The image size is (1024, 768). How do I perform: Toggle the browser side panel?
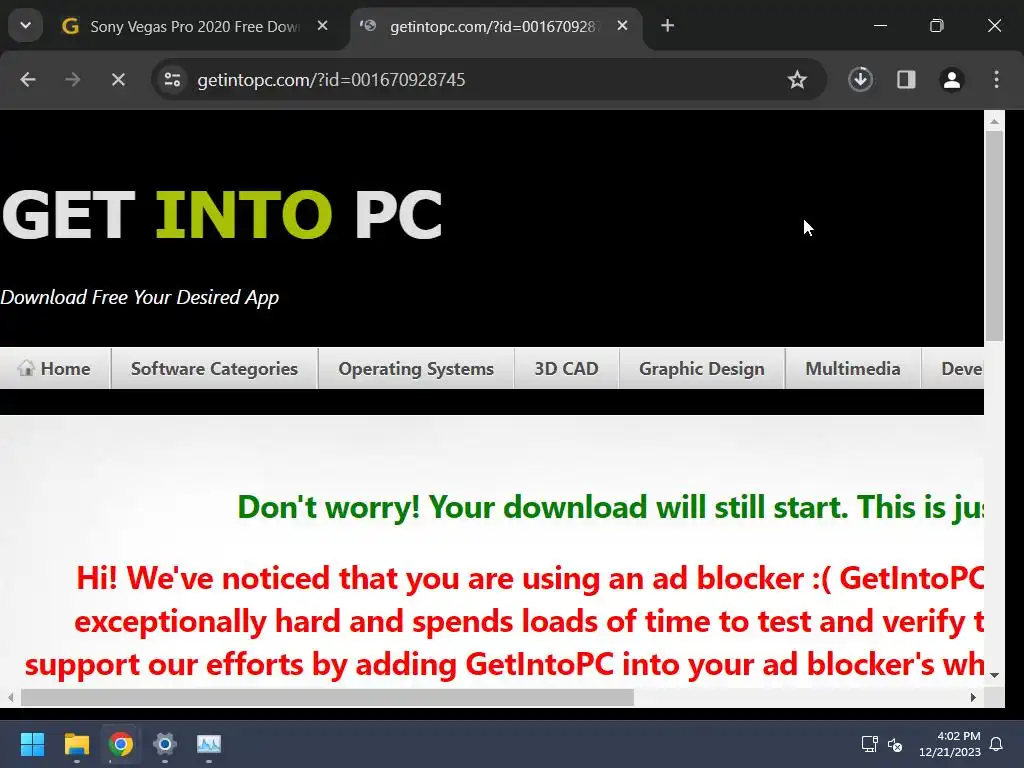click(x=906, y=80)
